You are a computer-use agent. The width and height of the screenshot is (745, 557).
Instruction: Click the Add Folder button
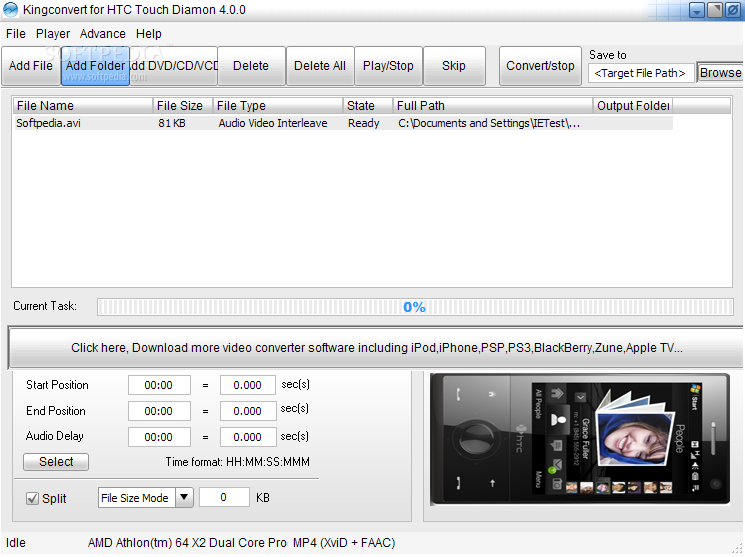pos(95,66)
